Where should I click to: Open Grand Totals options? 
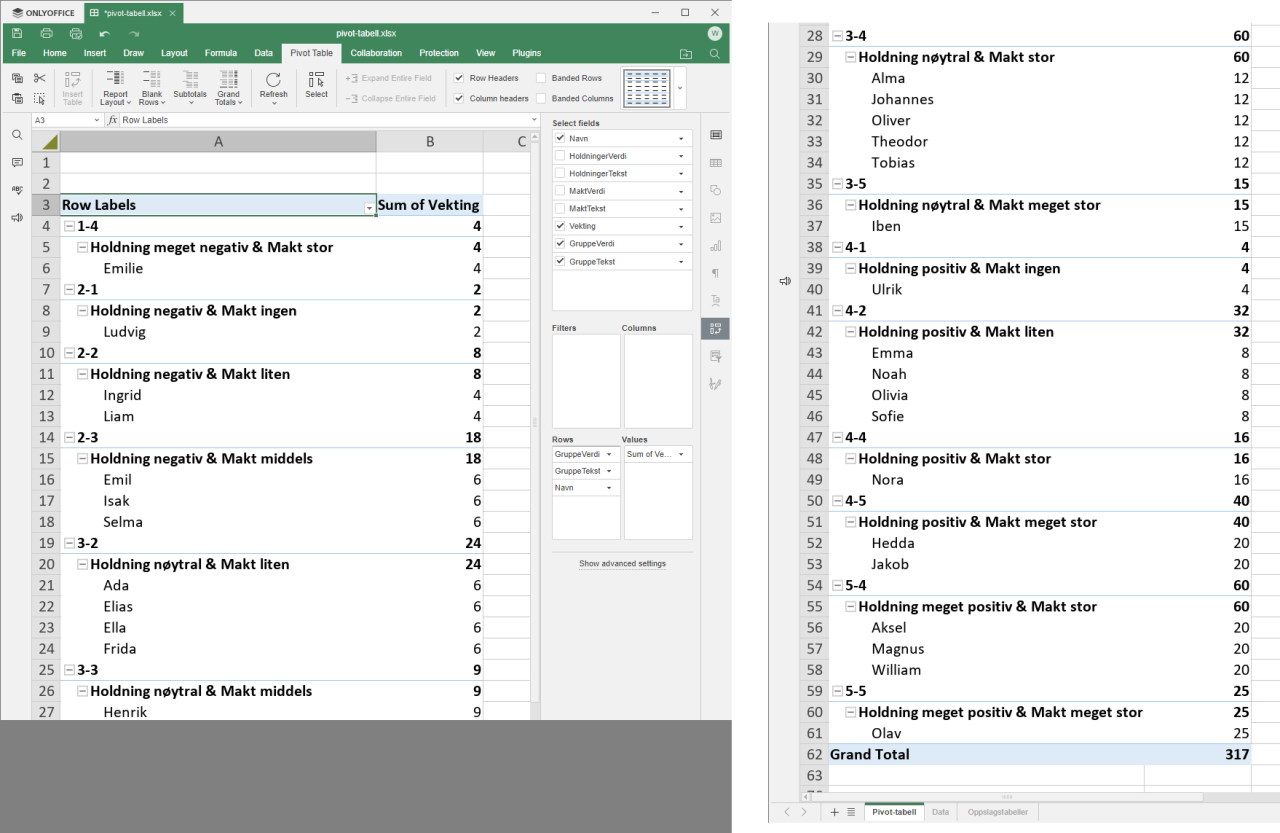click(x=228, y=89)
